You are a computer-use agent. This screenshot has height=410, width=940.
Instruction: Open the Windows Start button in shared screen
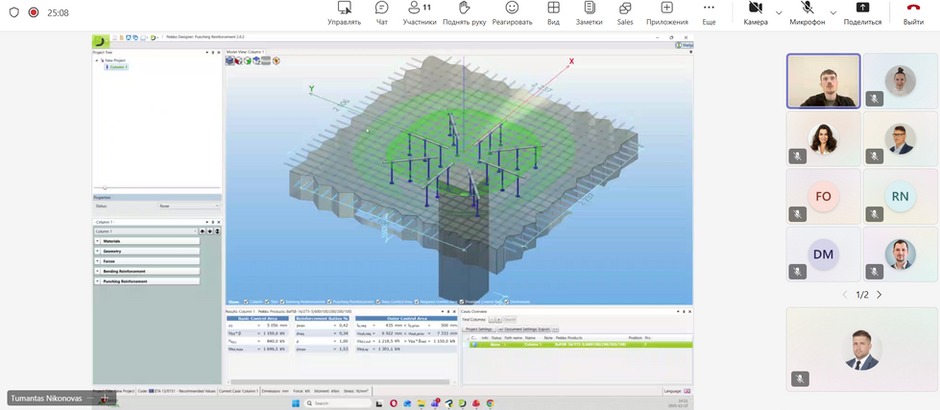296,403
